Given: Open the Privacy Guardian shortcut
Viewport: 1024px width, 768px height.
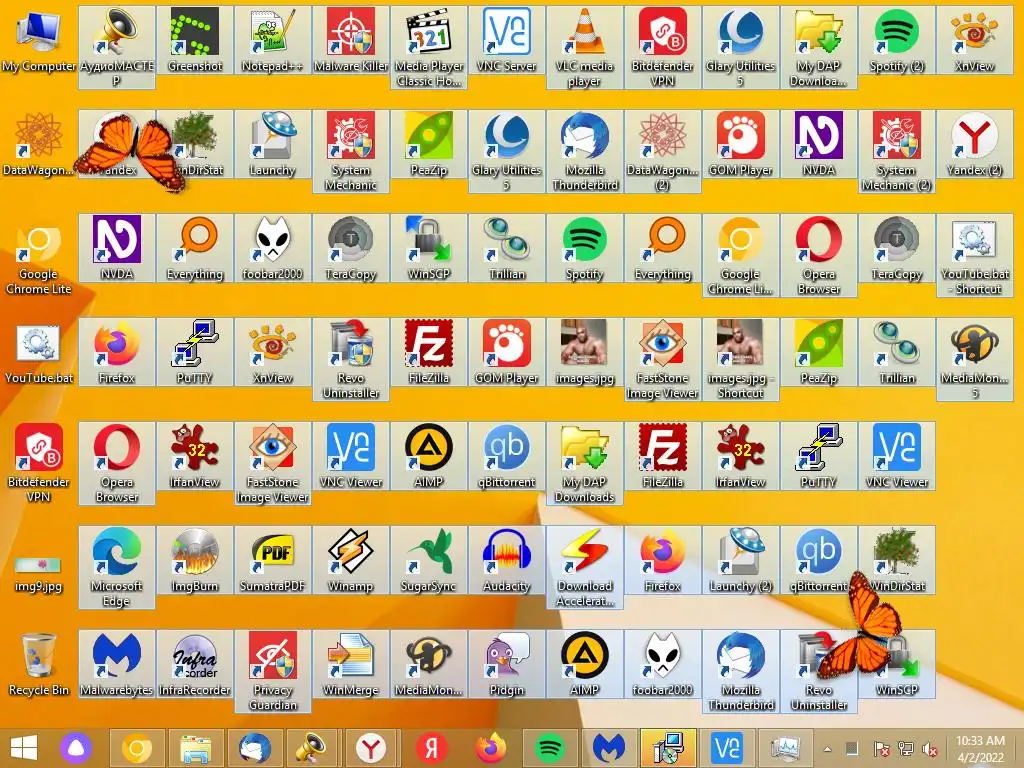Looking at the screenshot, I should click(272, 671).
